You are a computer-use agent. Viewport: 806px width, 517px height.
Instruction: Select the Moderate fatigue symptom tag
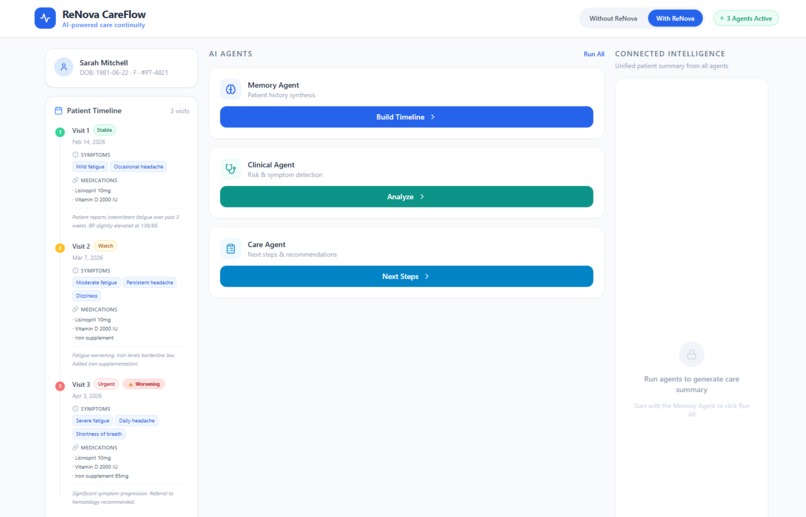(x=96, y=283)
